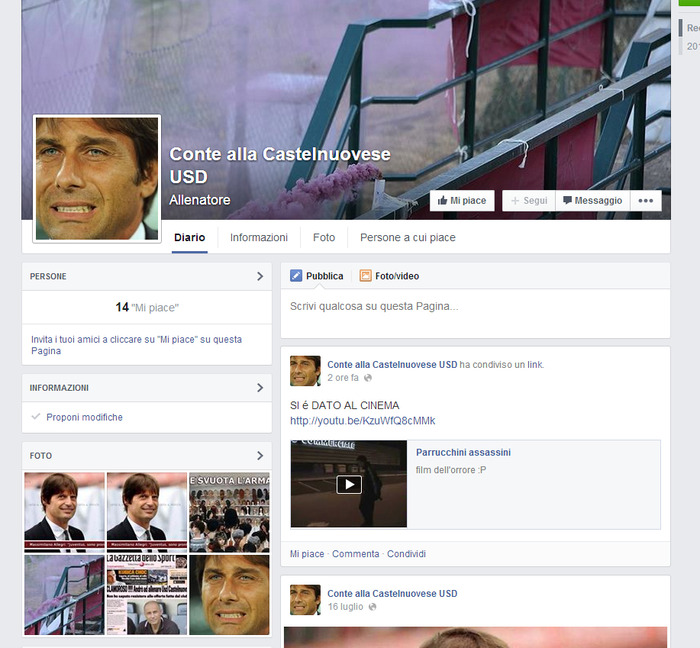This screenshot has height=648, width=700.
Task: Open the railing with purple smoke photo thumbnail
Action: tap(64, 595)
